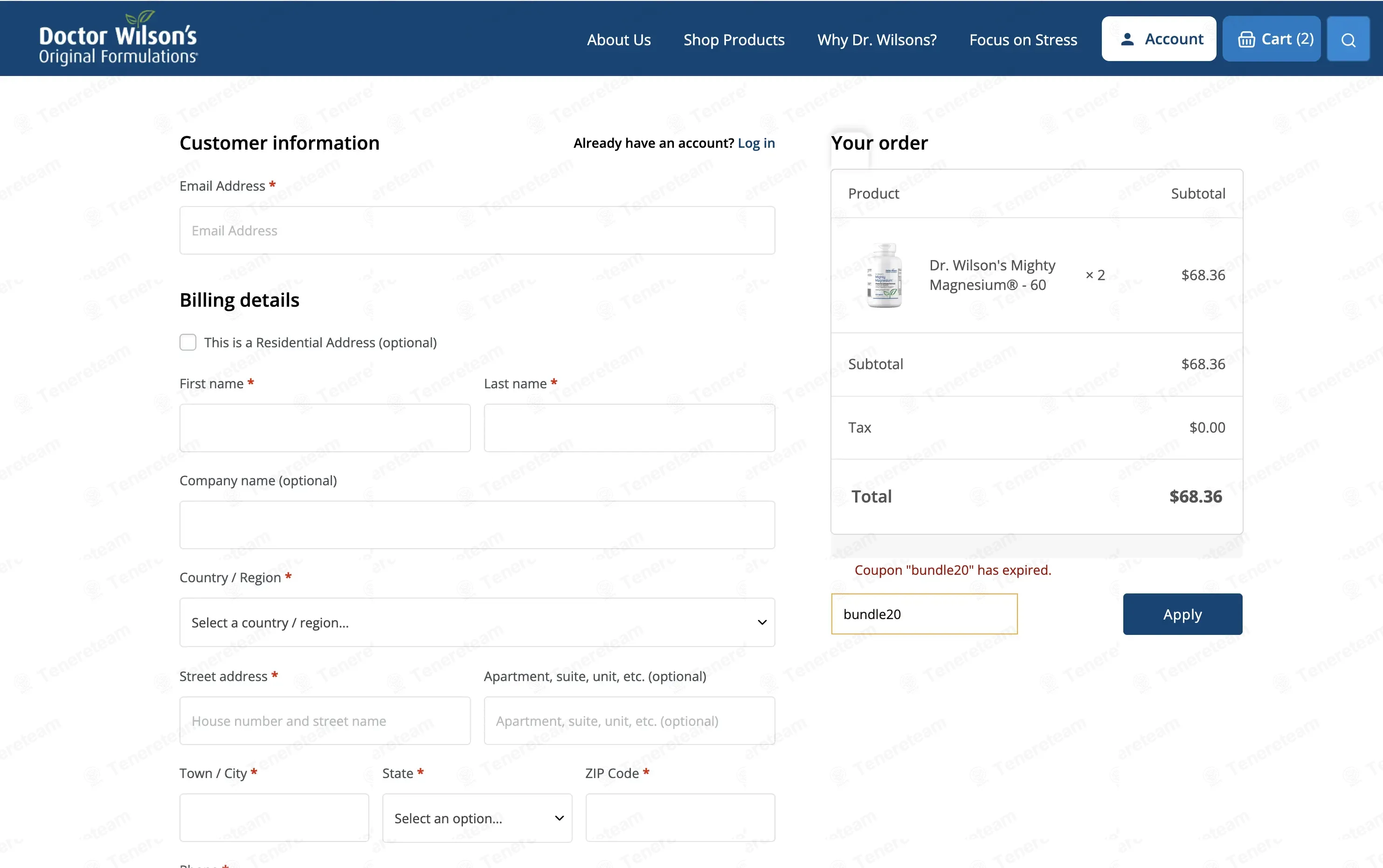Click the Mighty Magnesium product thumbnail
The height and width of the screenshot is (868, 1383).
[x=884, y=275]
